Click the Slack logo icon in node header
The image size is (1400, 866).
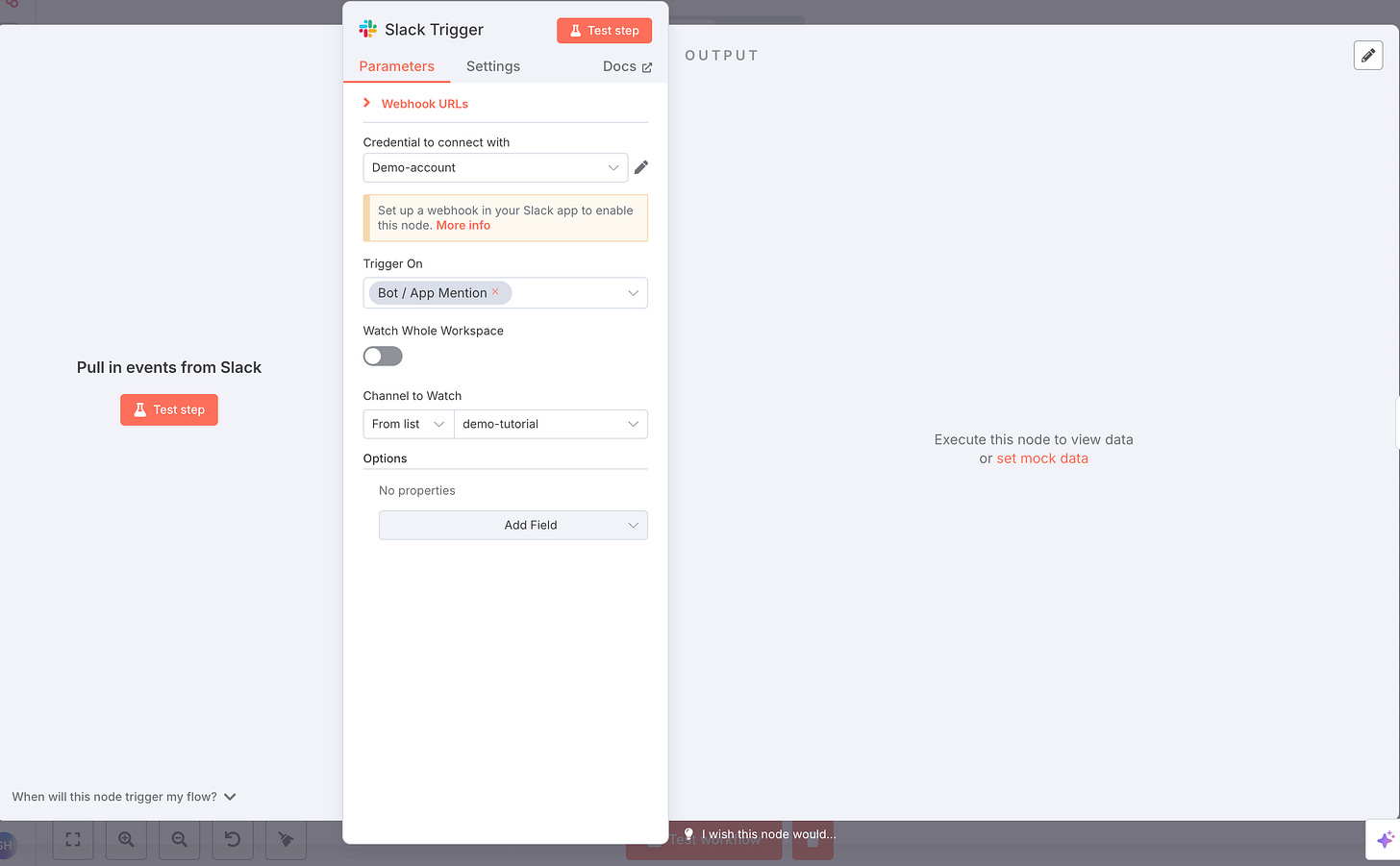pyautogui.click(x=368, y=30)
